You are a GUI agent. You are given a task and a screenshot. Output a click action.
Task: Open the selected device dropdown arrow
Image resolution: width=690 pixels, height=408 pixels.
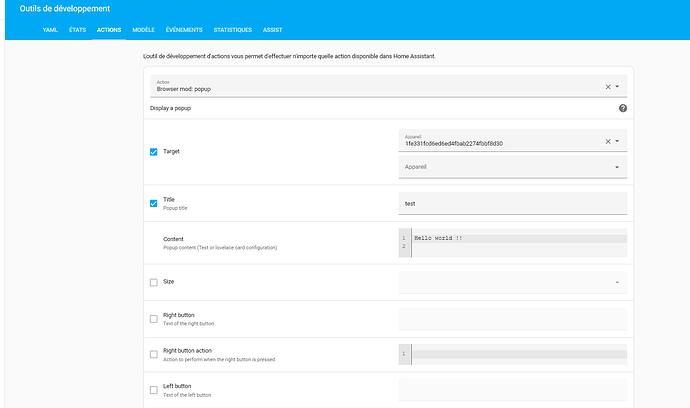tap(618, 141)
